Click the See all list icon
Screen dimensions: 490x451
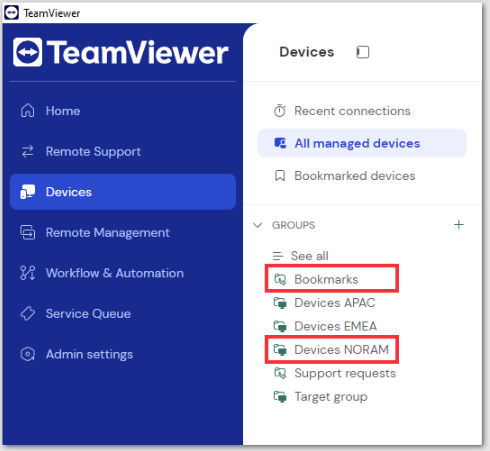click(278, 256)
